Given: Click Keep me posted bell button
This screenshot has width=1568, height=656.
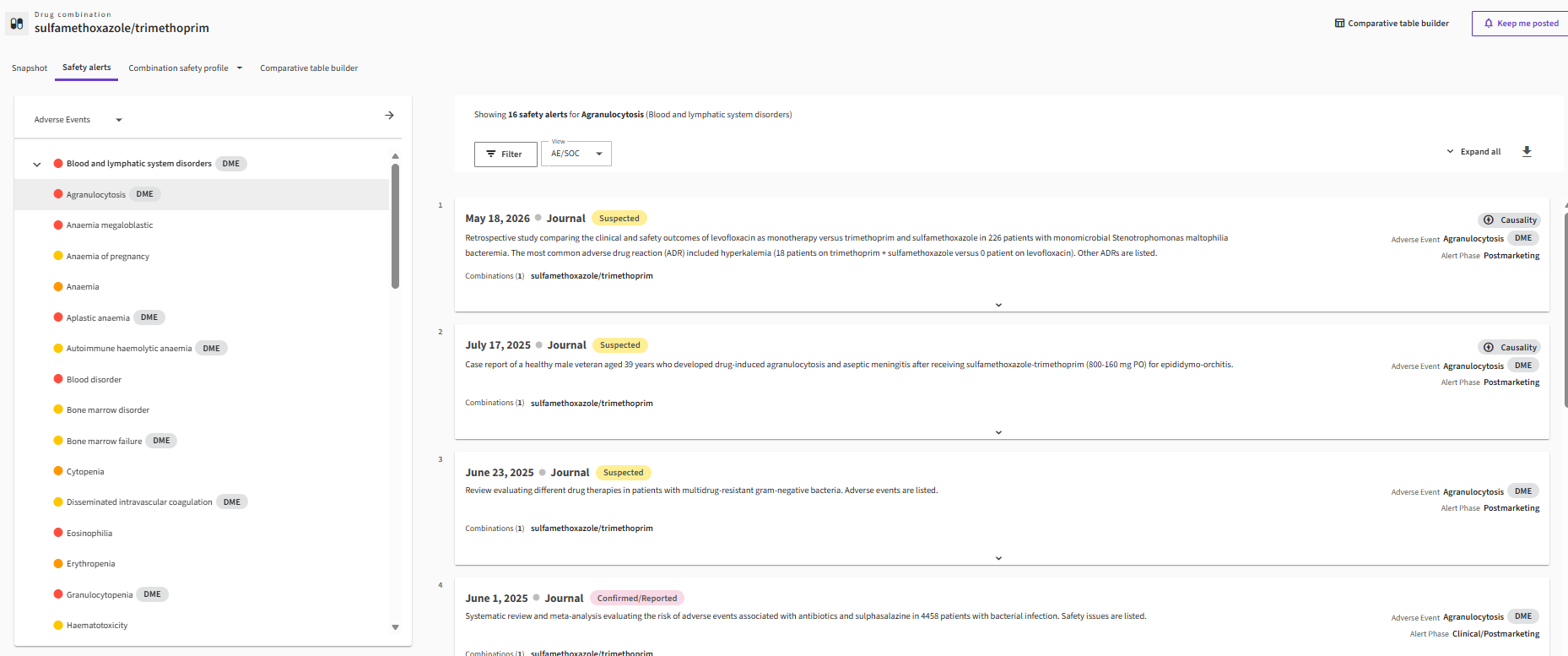Looking at the screenshot, I should pyautogui.click(x=1521, y=24).
